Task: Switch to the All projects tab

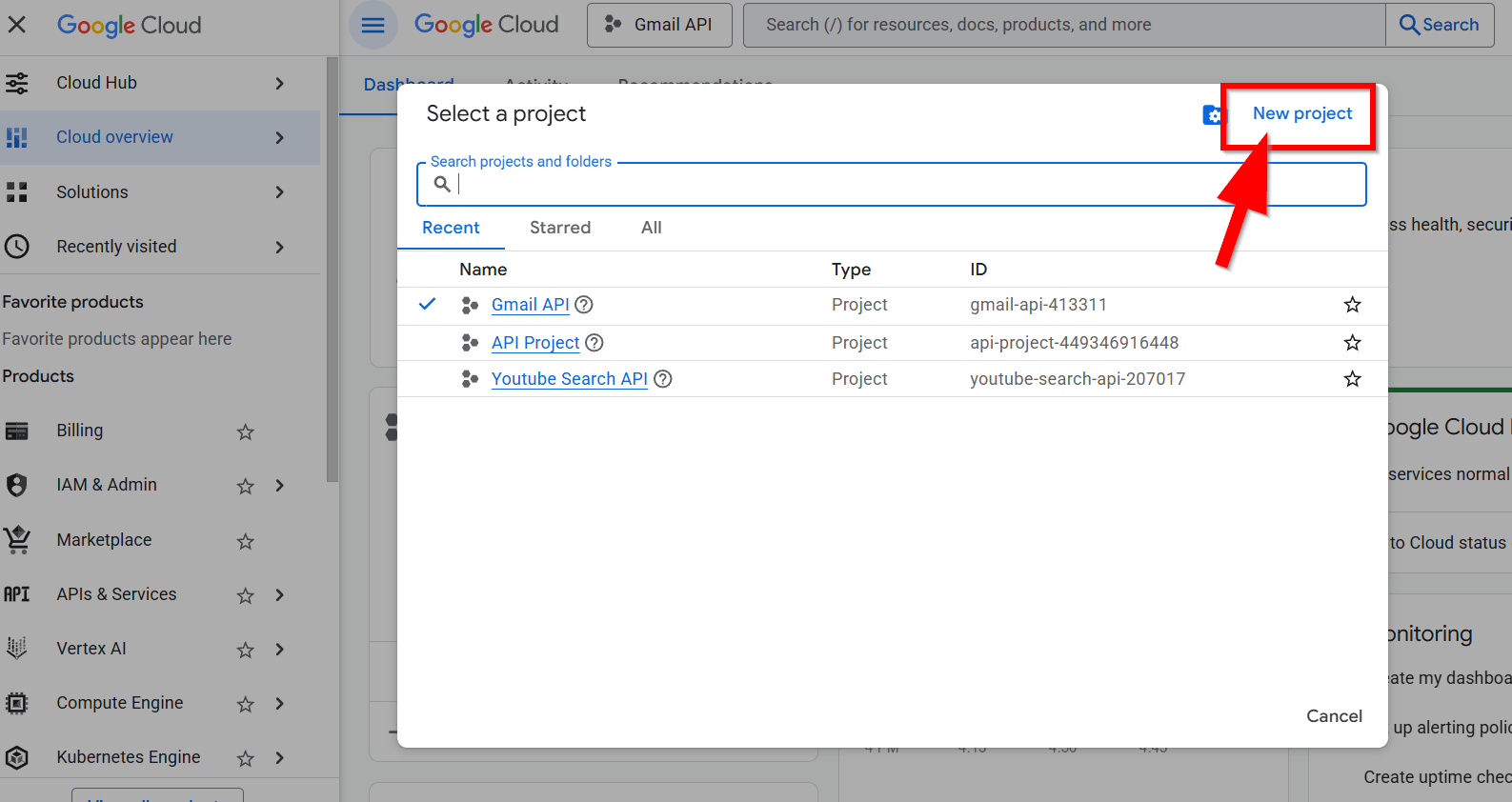Action: point(652,228)
